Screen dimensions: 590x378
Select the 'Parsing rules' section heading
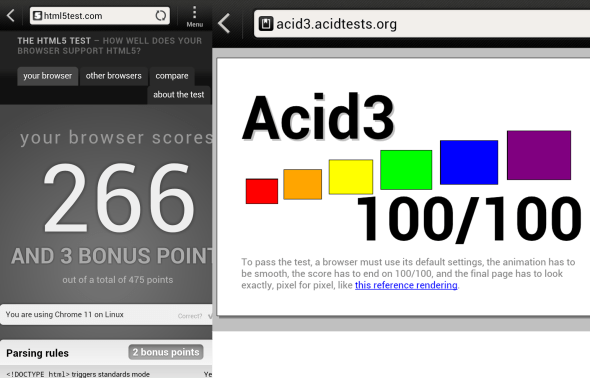click(37, 353)
